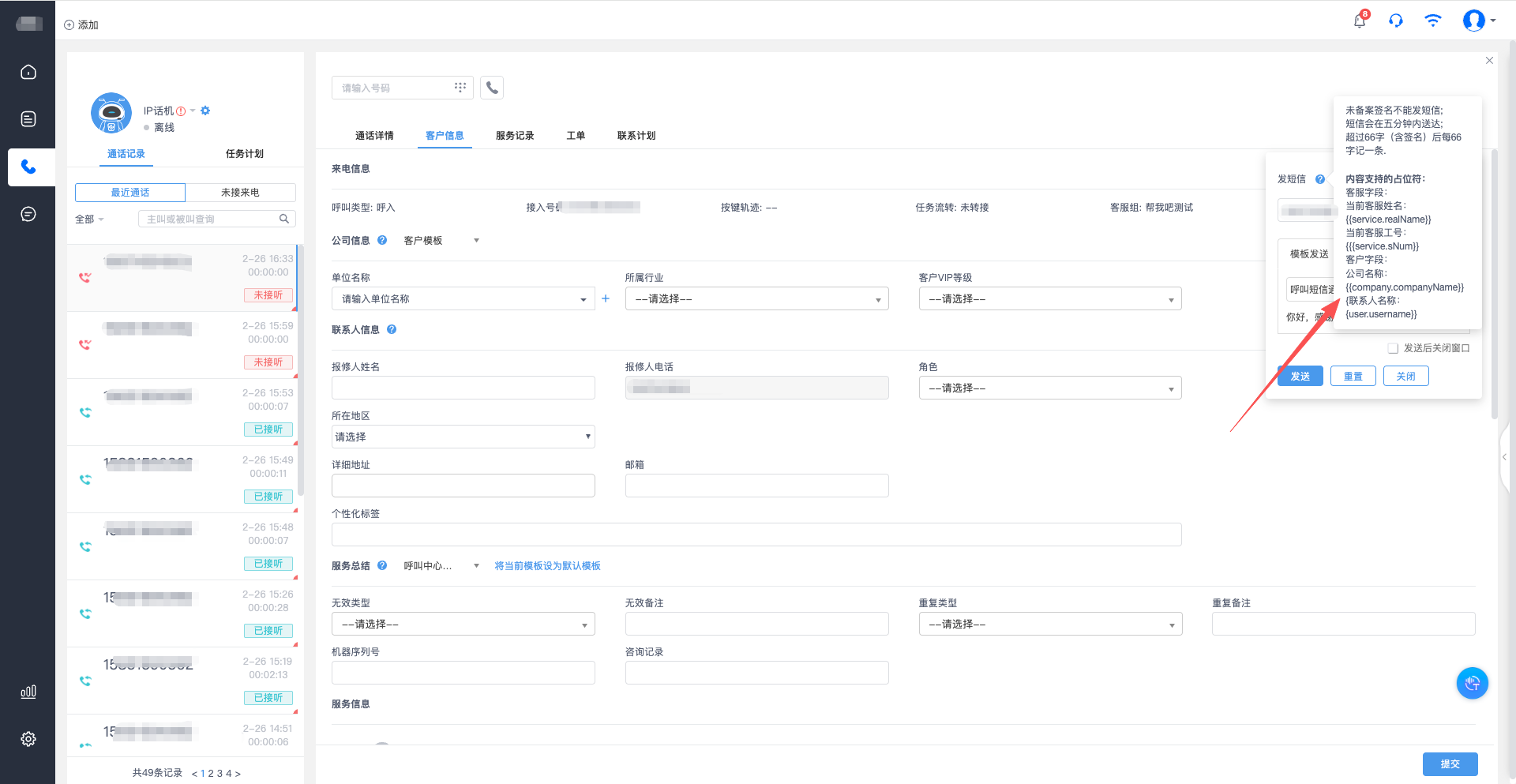Viewport: 1516px width, 784px height.
Task: Open the IP phone settings gear
Action: click(205, 111)
